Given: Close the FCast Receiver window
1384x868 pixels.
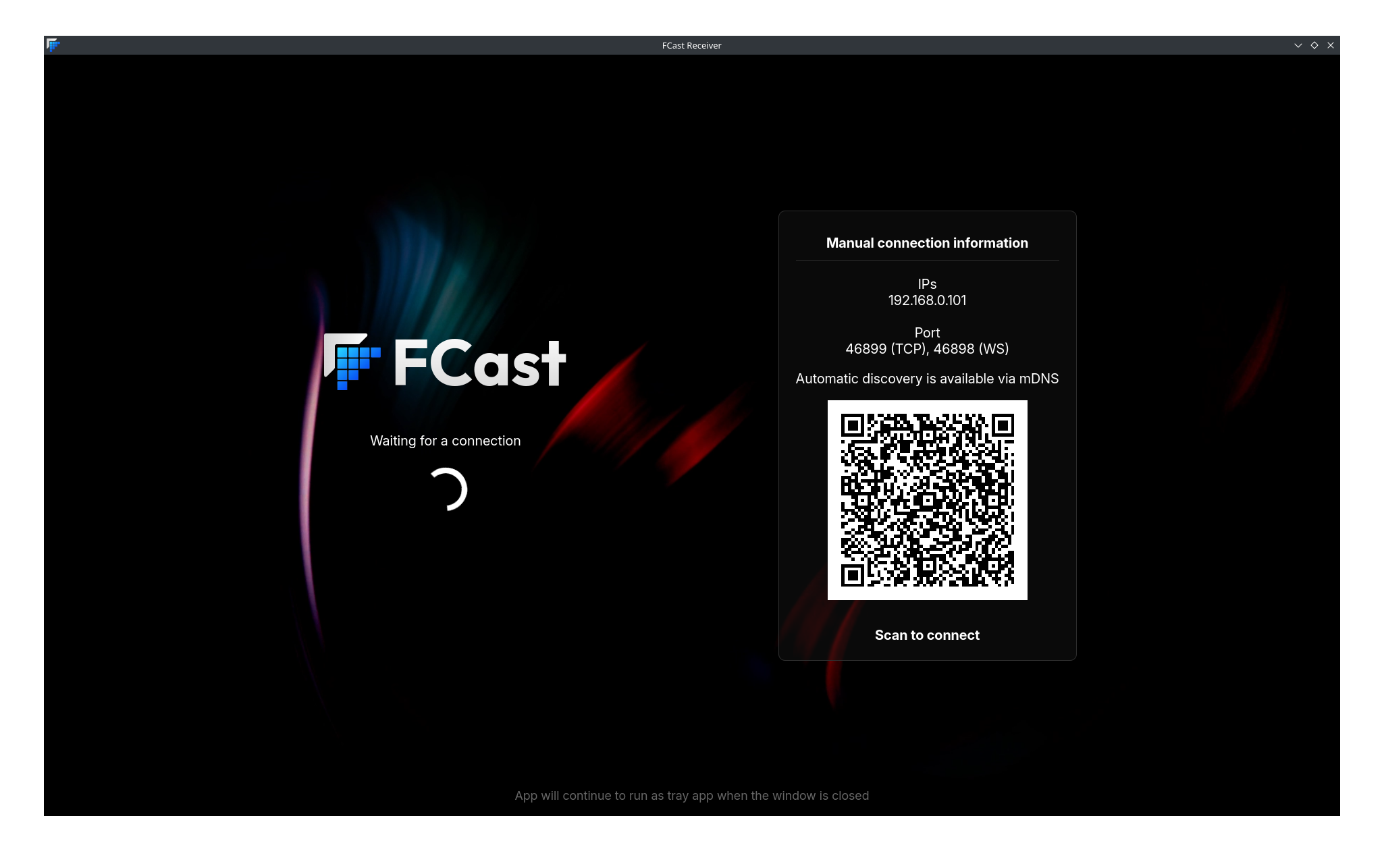Looking at the screenshot, I should pos(1331,45).
